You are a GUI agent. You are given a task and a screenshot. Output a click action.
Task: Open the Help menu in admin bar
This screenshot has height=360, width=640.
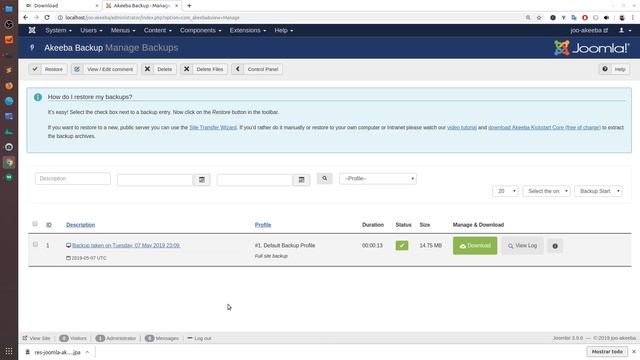(284, 30)
